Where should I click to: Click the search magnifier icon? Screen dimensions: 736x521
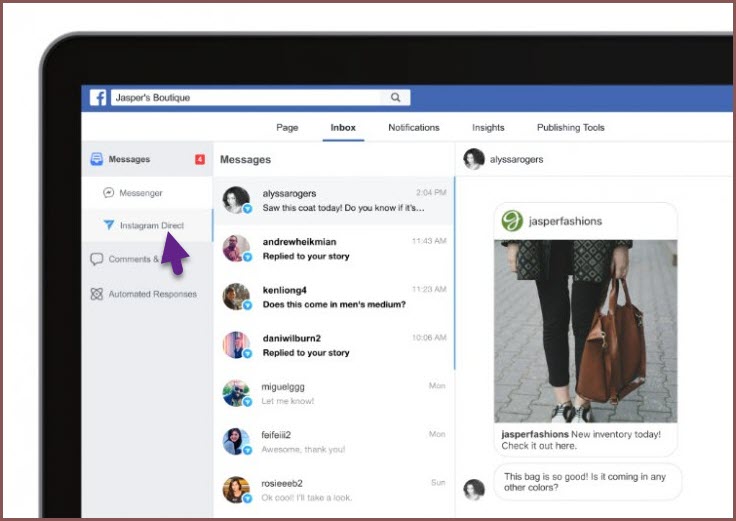396,98
